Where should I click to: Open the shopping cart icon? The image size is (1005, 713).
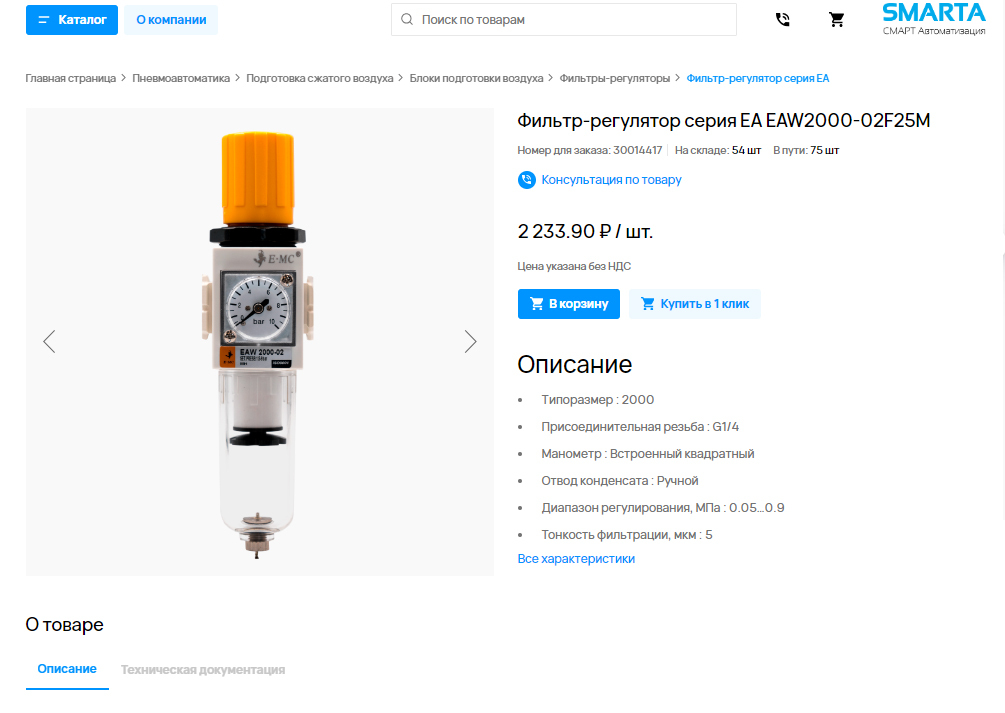(x=836, y=20)
